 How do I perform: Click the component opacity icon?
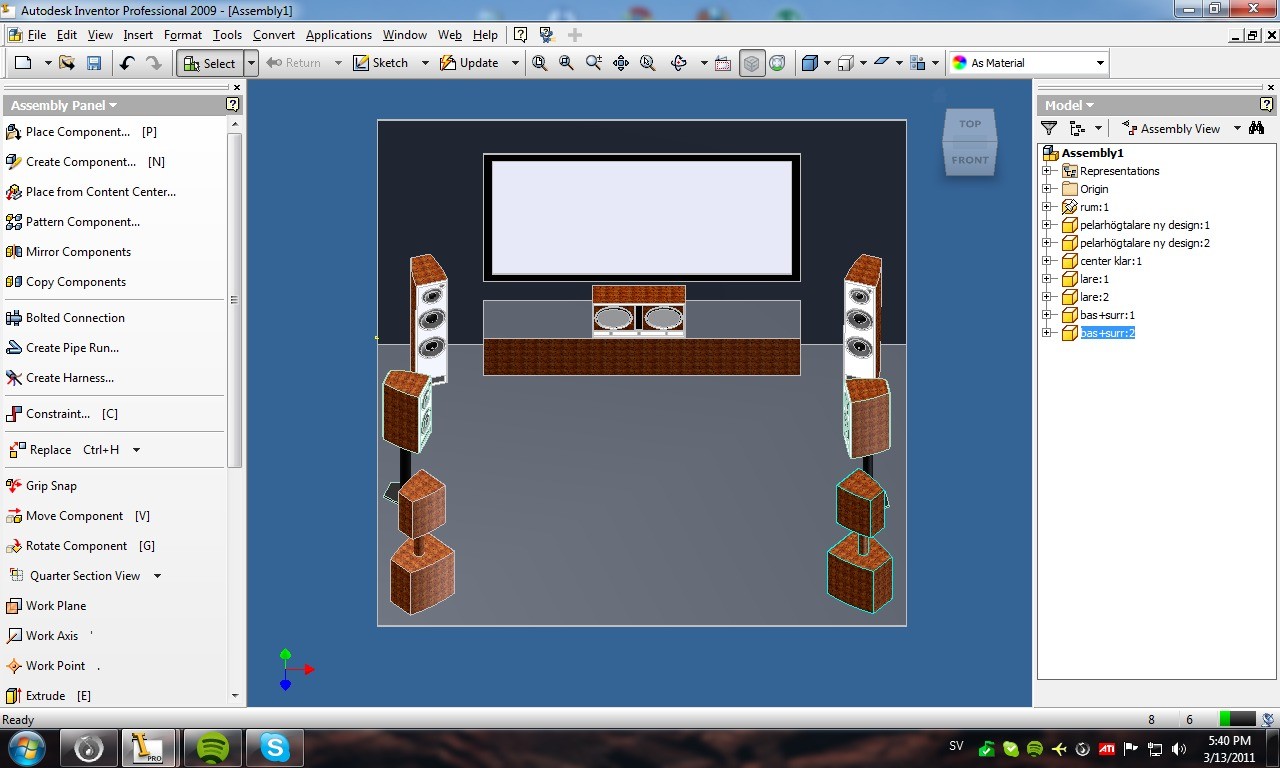pyautogui.click(x=918, y=63)
